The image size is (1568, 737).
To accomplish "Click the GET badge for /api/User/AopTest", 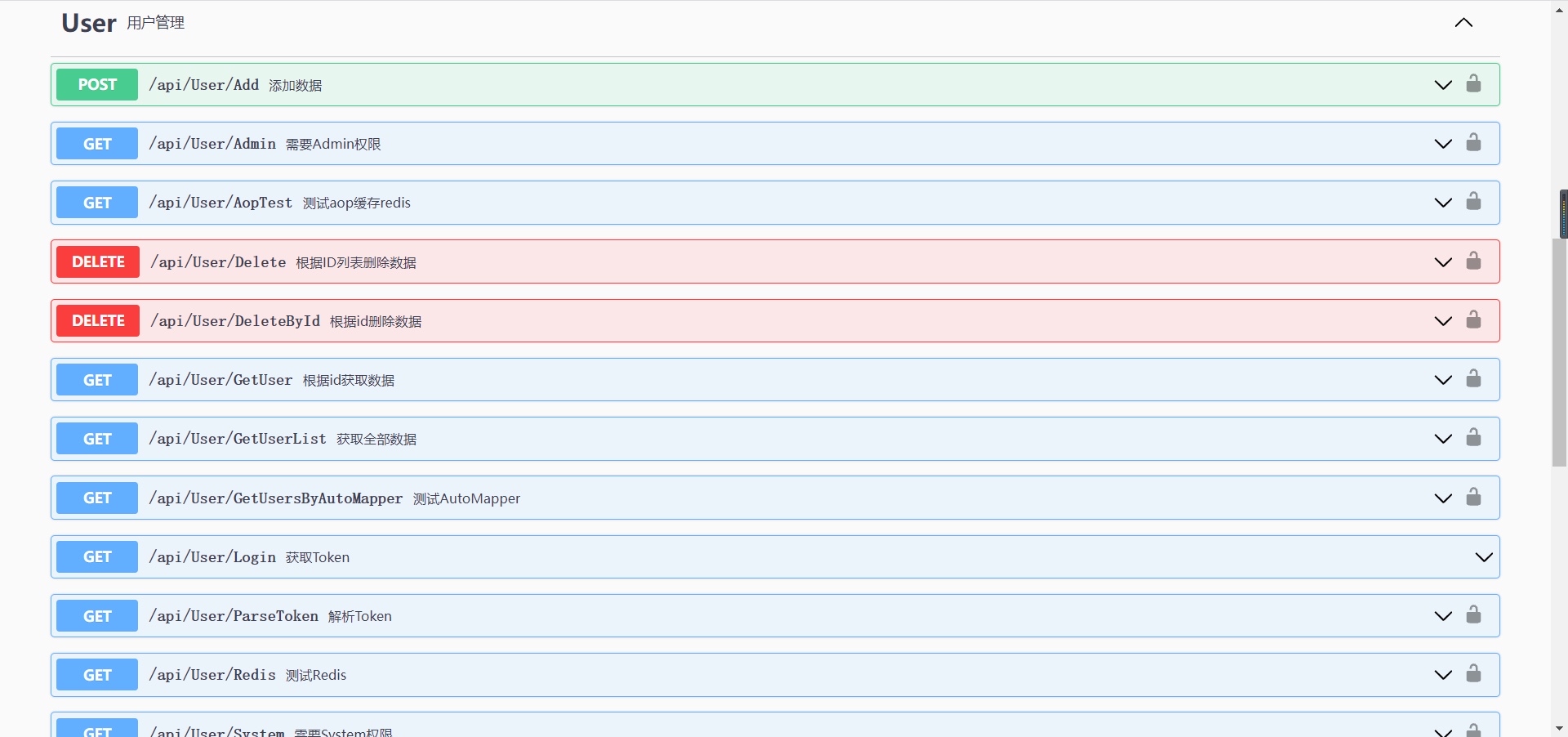I will click(x=97, y=203).
